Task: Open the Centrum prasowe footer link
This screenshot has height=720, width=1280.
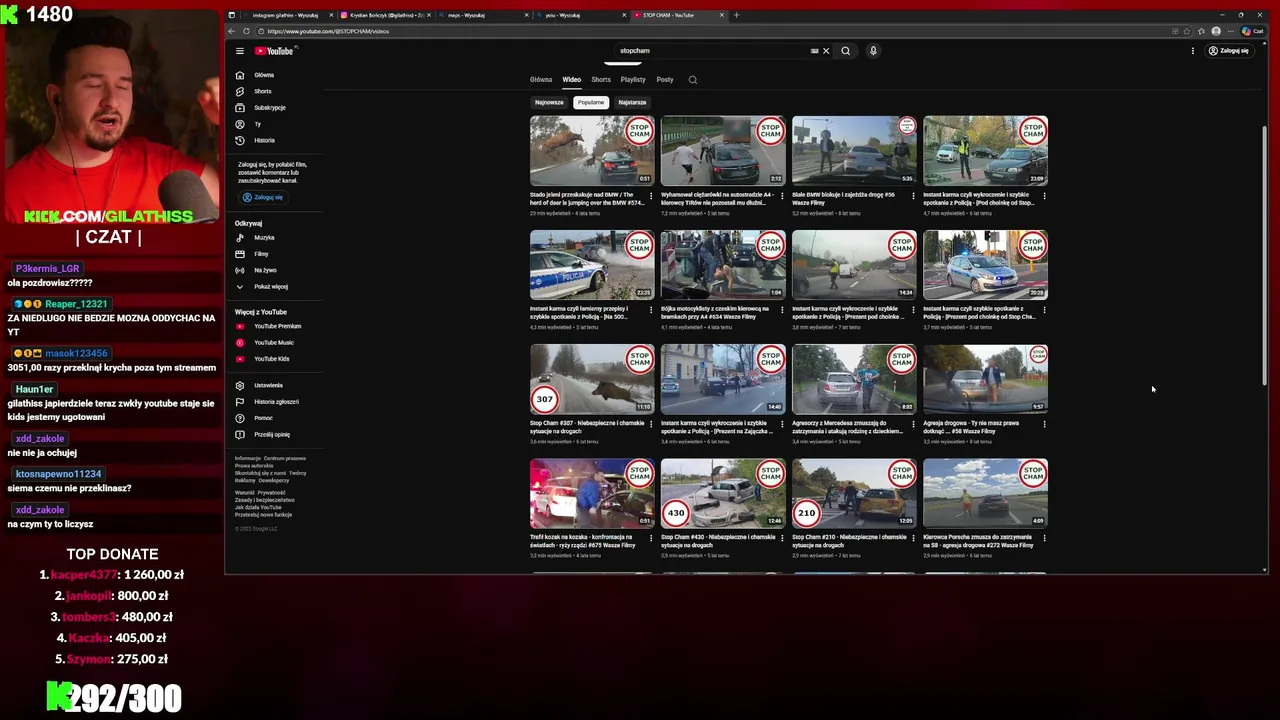Action: (285, 458)
